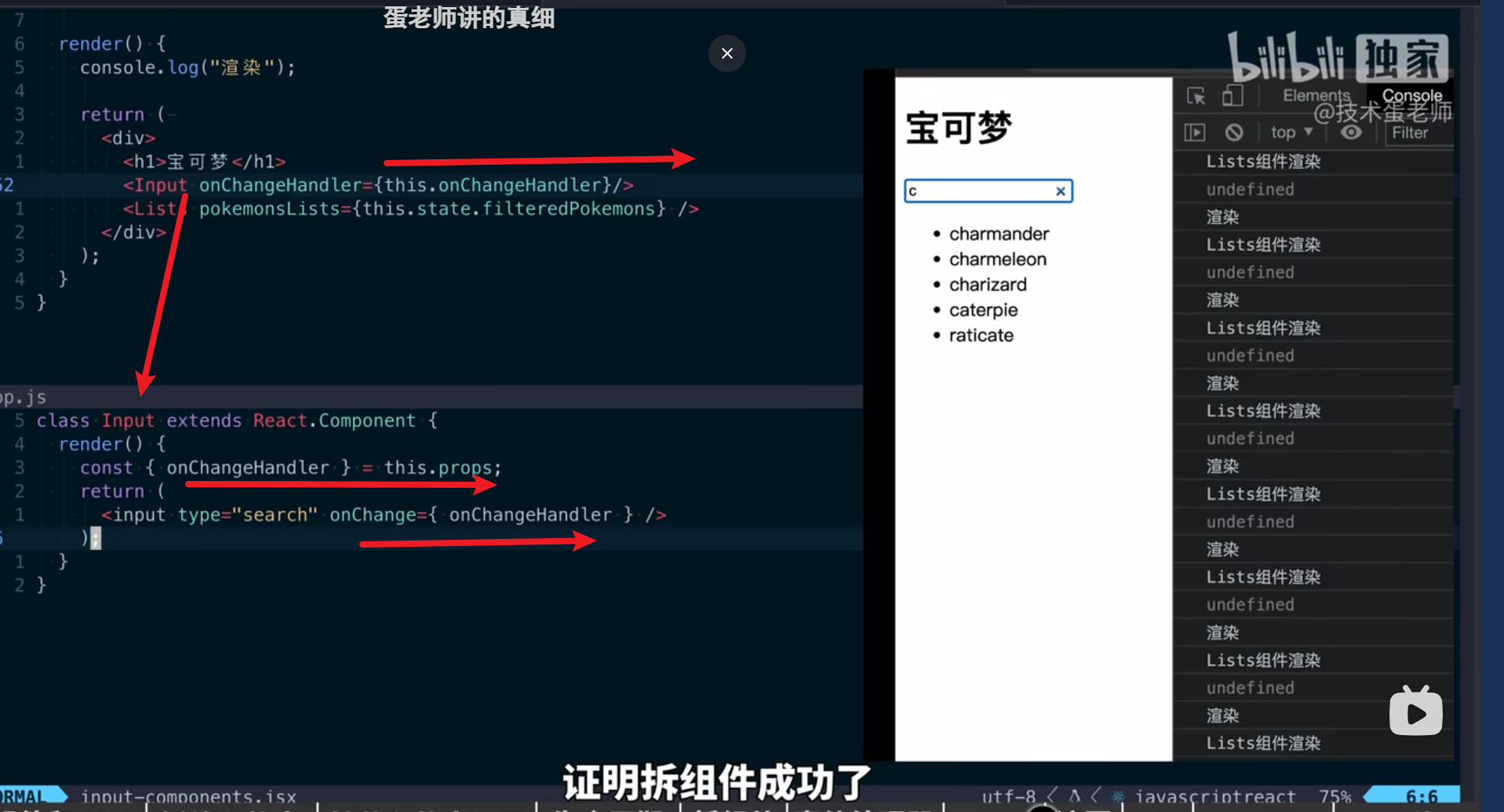
Task: Toggle the live expression eye icon
Action: [1350, 133]
